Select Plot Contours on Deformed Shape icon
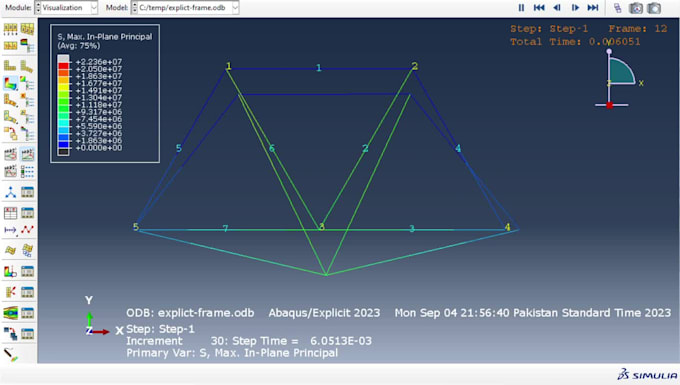Viewport: 680px width, 385px height. 10,83
